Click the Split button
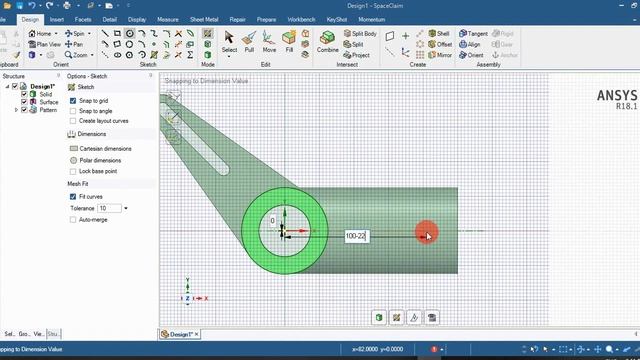Image resolution: width=640 pixels, height=360 pixels. tap(353, 44)
